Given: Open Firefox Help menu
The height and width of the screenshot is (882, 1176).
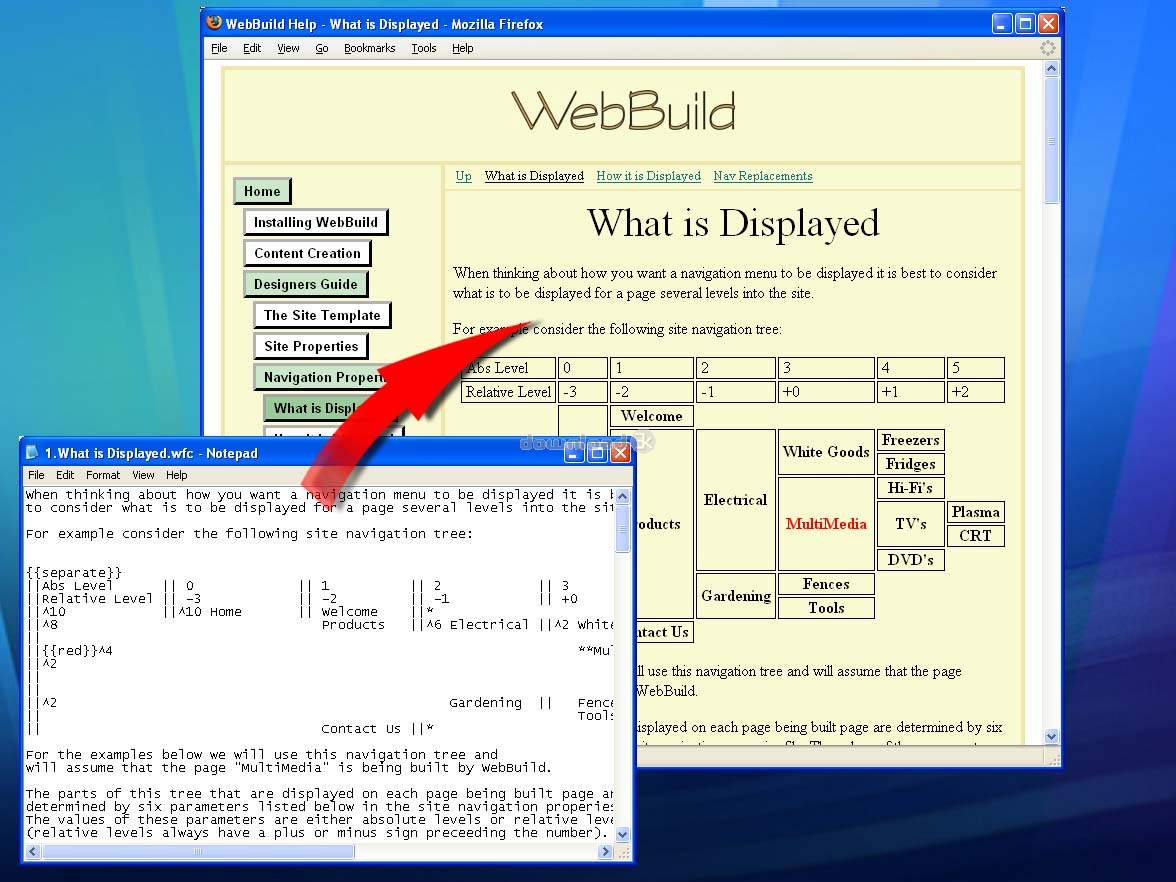Looking at the screenshot, I should point(463,48).
